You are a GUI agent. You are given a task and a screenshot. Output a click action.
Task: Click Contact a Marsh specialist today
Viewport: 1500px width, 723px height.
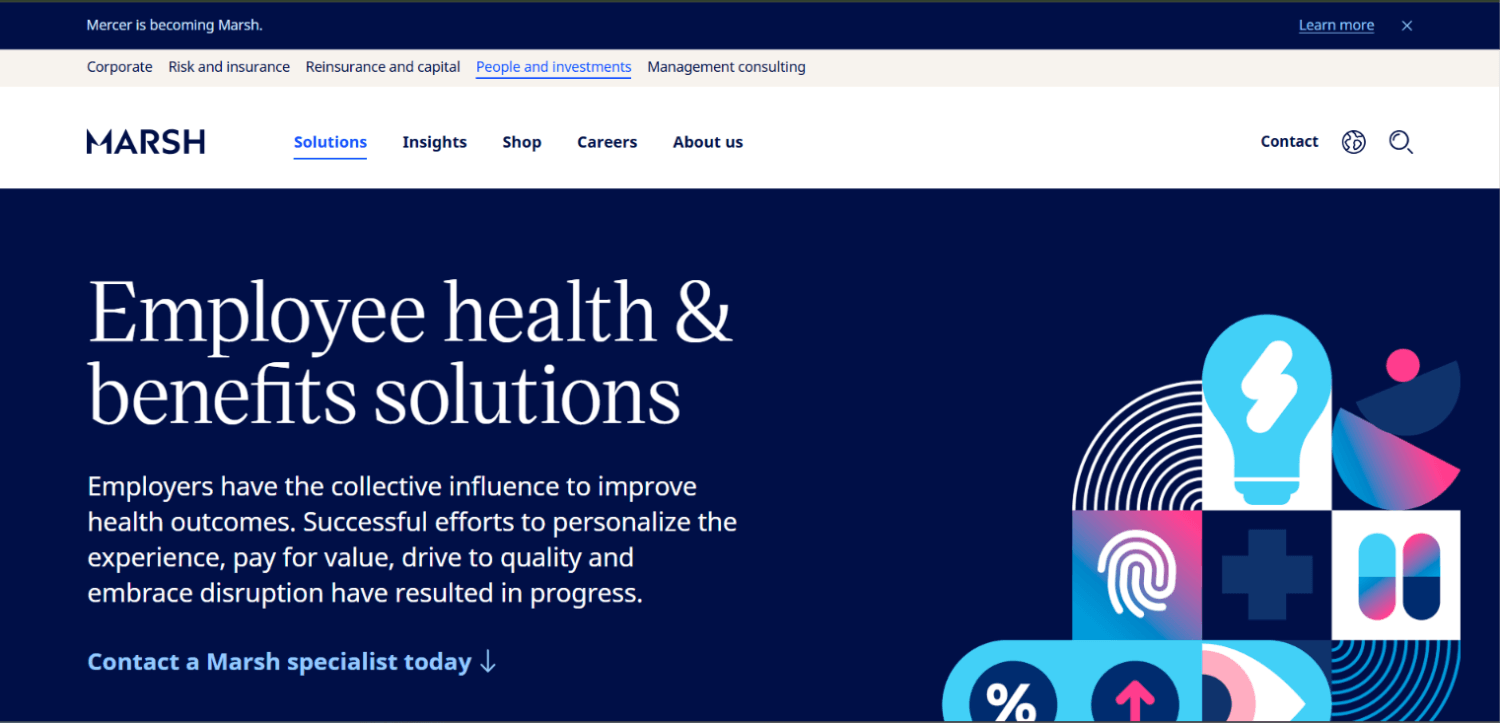(x=292, y=662)
